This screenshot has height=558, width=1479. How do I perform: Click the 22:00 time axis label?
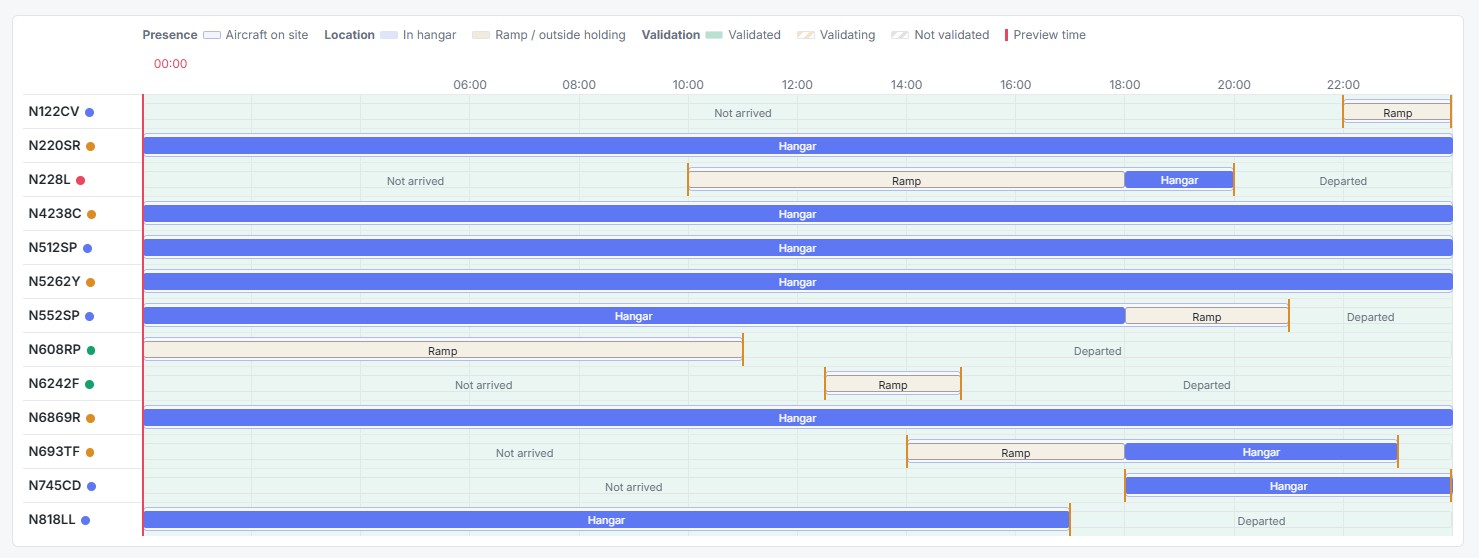[1343, 85]
